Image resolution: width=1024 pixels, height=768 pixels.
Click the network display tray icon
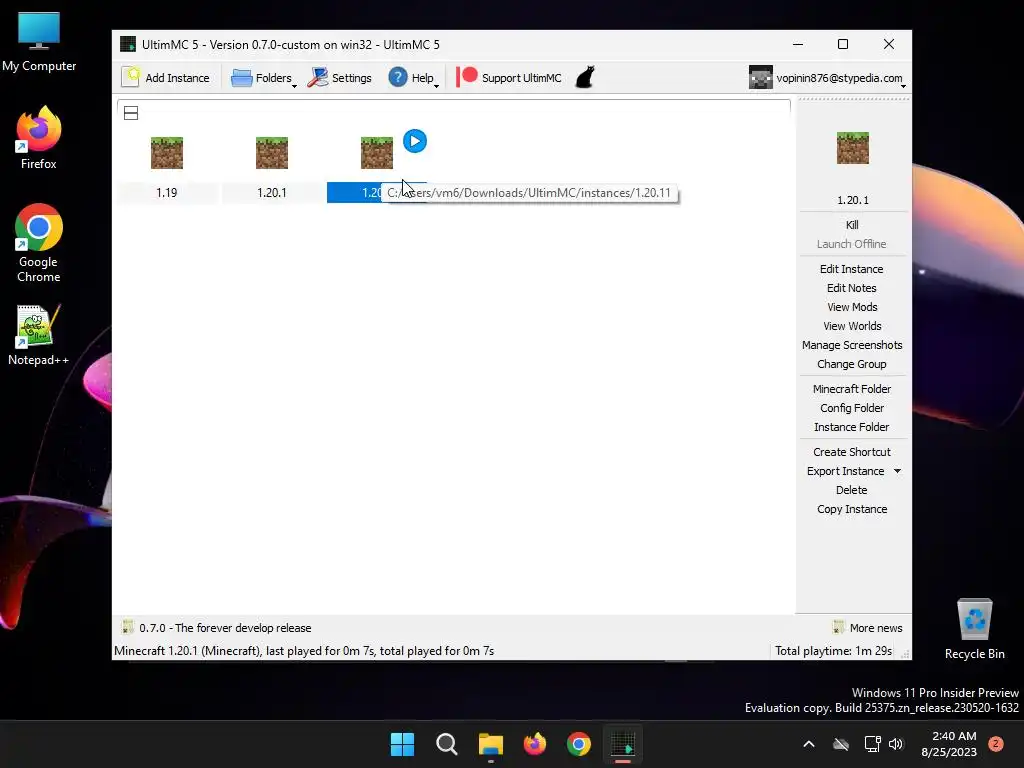[872, 744]
